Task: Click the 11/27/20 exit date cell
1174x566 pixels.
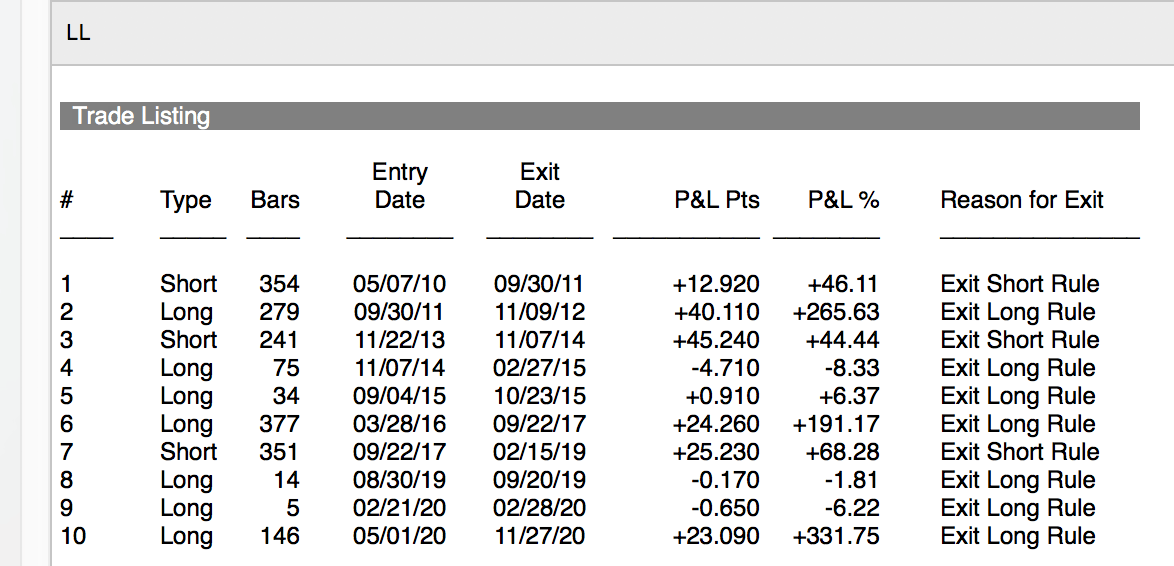Action: [540, 536]
